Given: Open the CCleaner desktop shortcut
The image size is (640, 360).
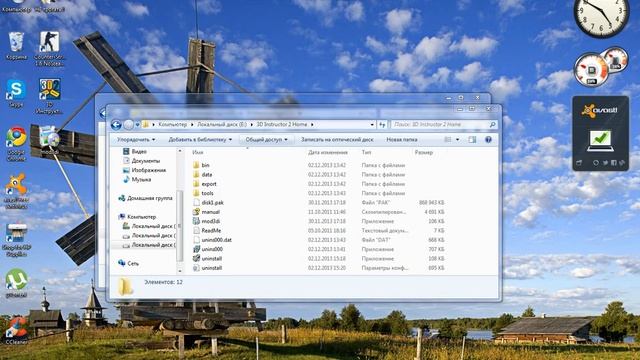Looking at the screenshot, I should (16, 330).
